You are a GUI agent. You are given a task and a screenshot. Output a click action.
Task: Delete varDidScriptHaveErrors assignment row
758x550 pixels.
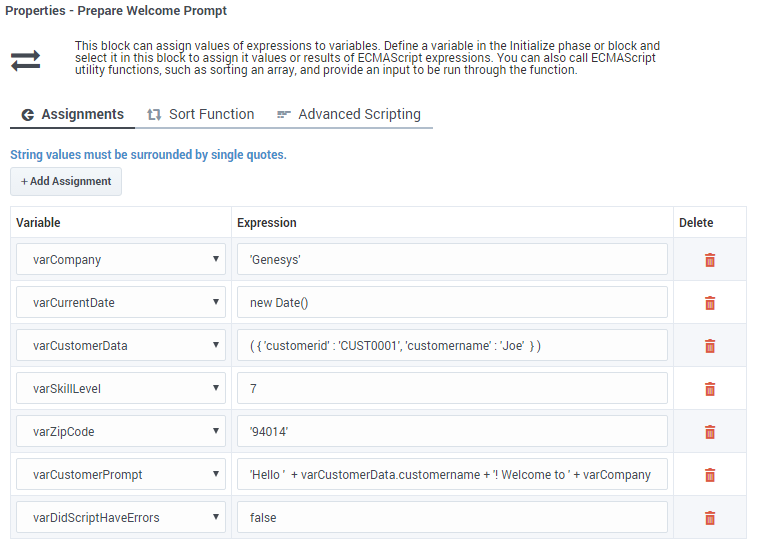point(710,518)
